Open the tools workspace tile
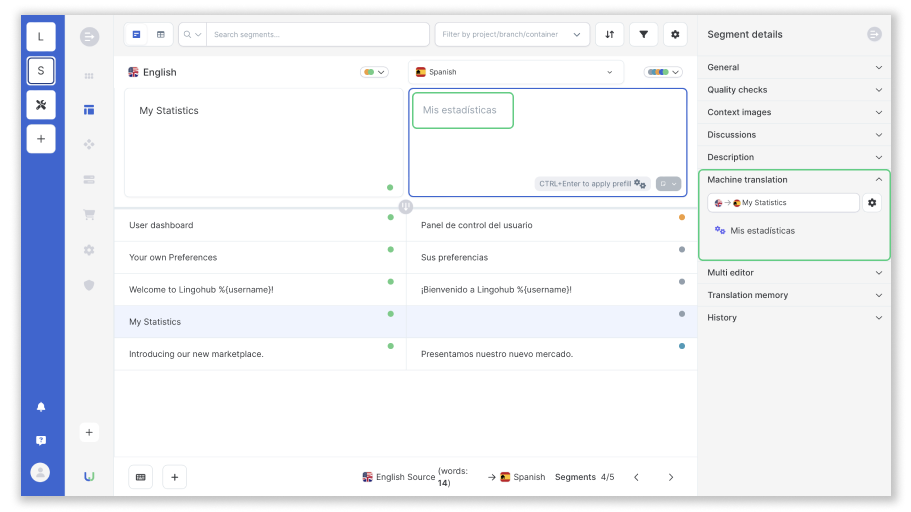 tap(41, 105)
